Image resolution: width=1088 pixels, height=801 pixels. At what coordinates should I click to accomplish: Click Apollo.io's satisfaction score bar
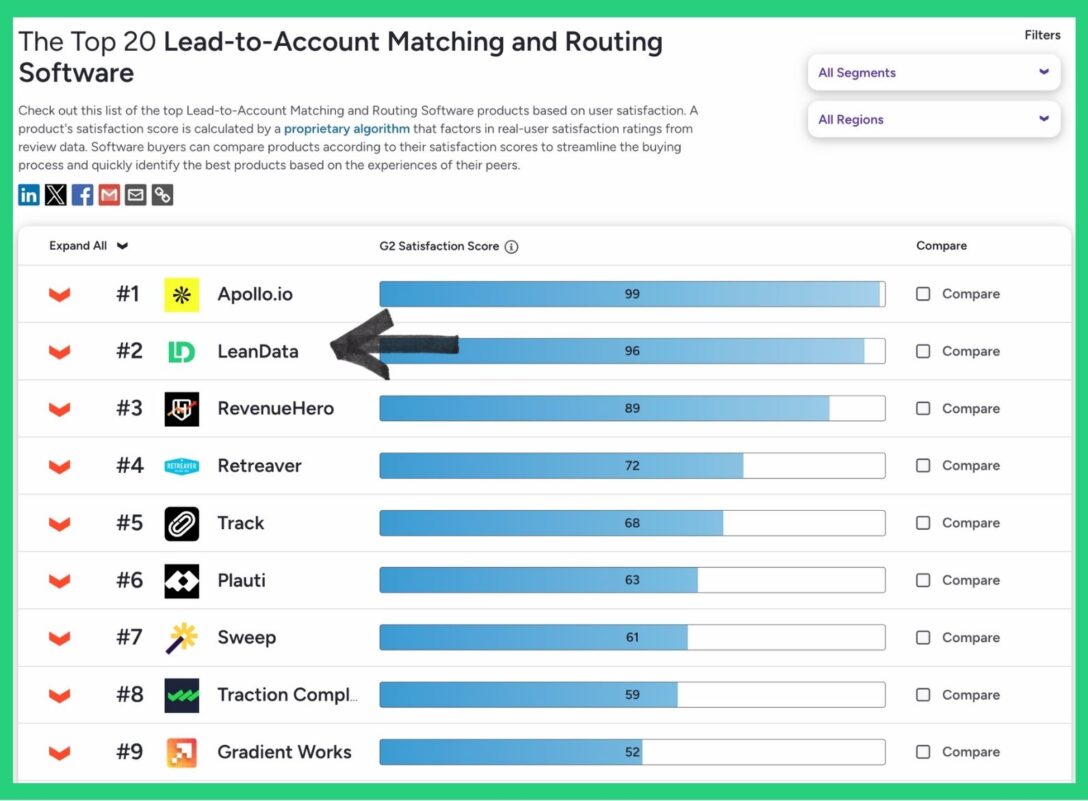tap(631, 293)
